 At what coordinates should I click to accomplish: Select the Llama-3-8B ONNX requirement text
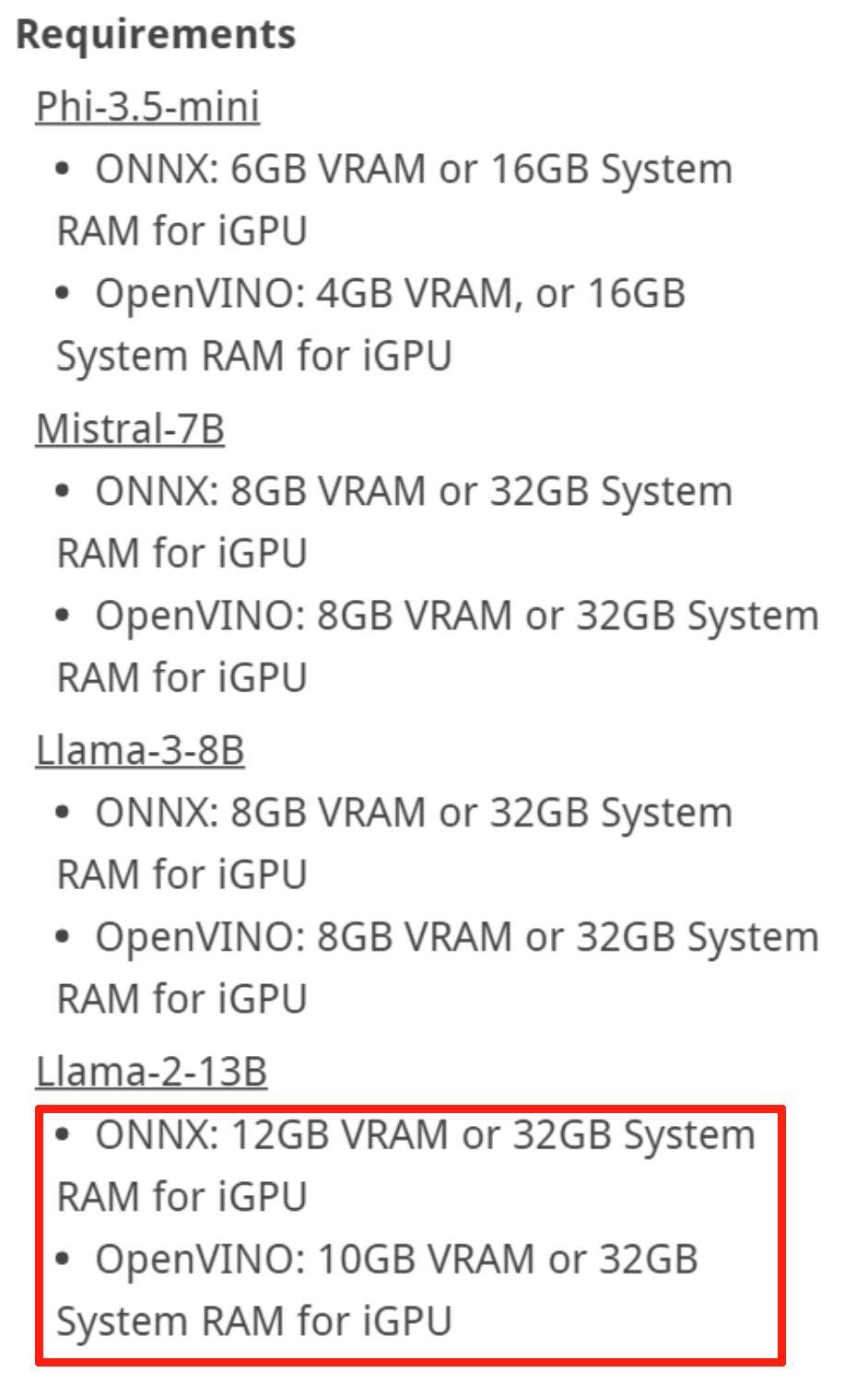tap(414, 813)
